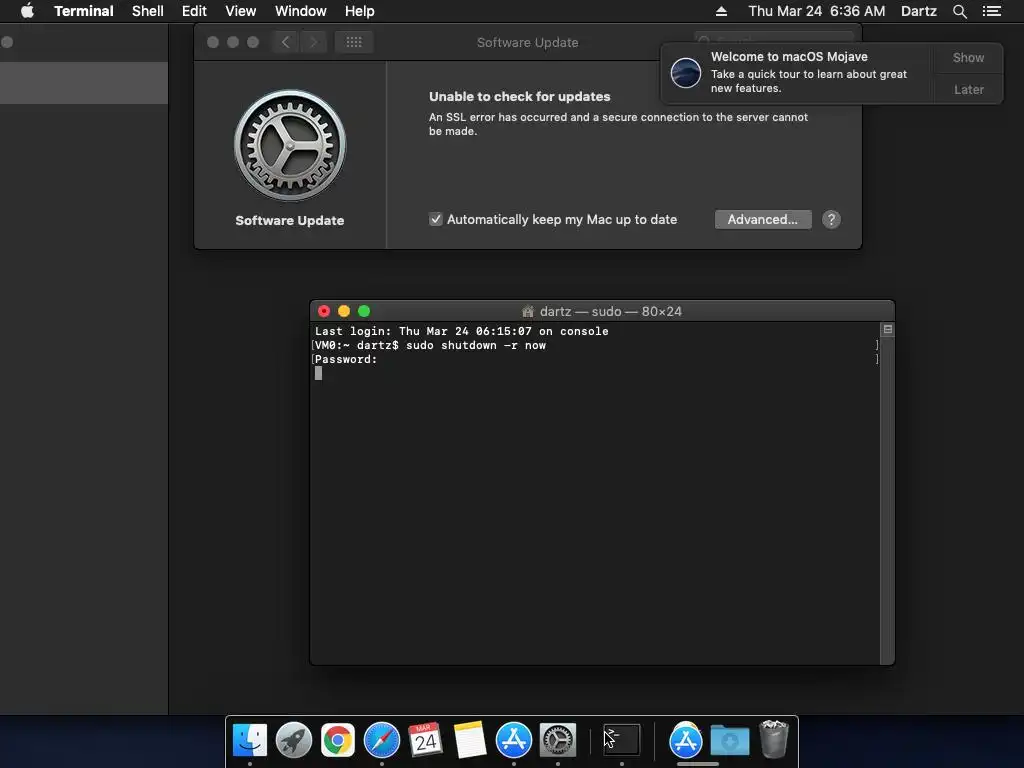
Task: Click Show on the Mojave notification
Action: click(968, 57)
